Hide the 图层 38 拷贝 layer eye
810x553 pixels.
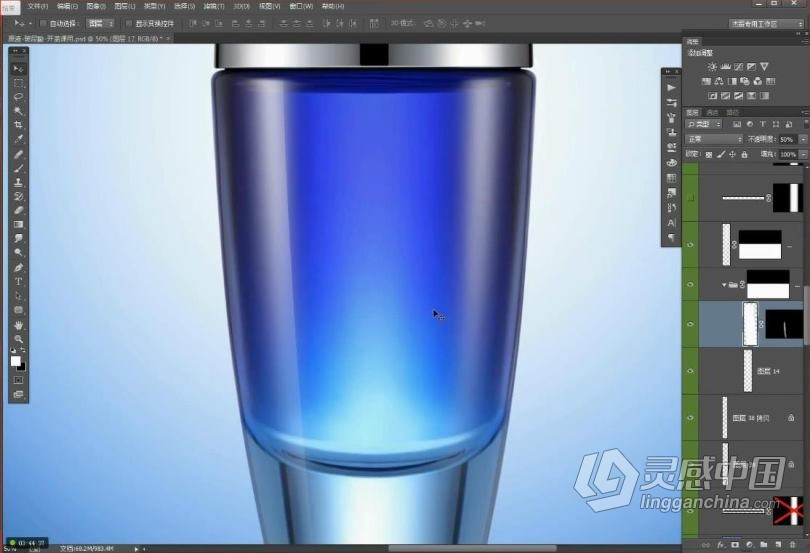pyautogui.click(x=691, y=418)
